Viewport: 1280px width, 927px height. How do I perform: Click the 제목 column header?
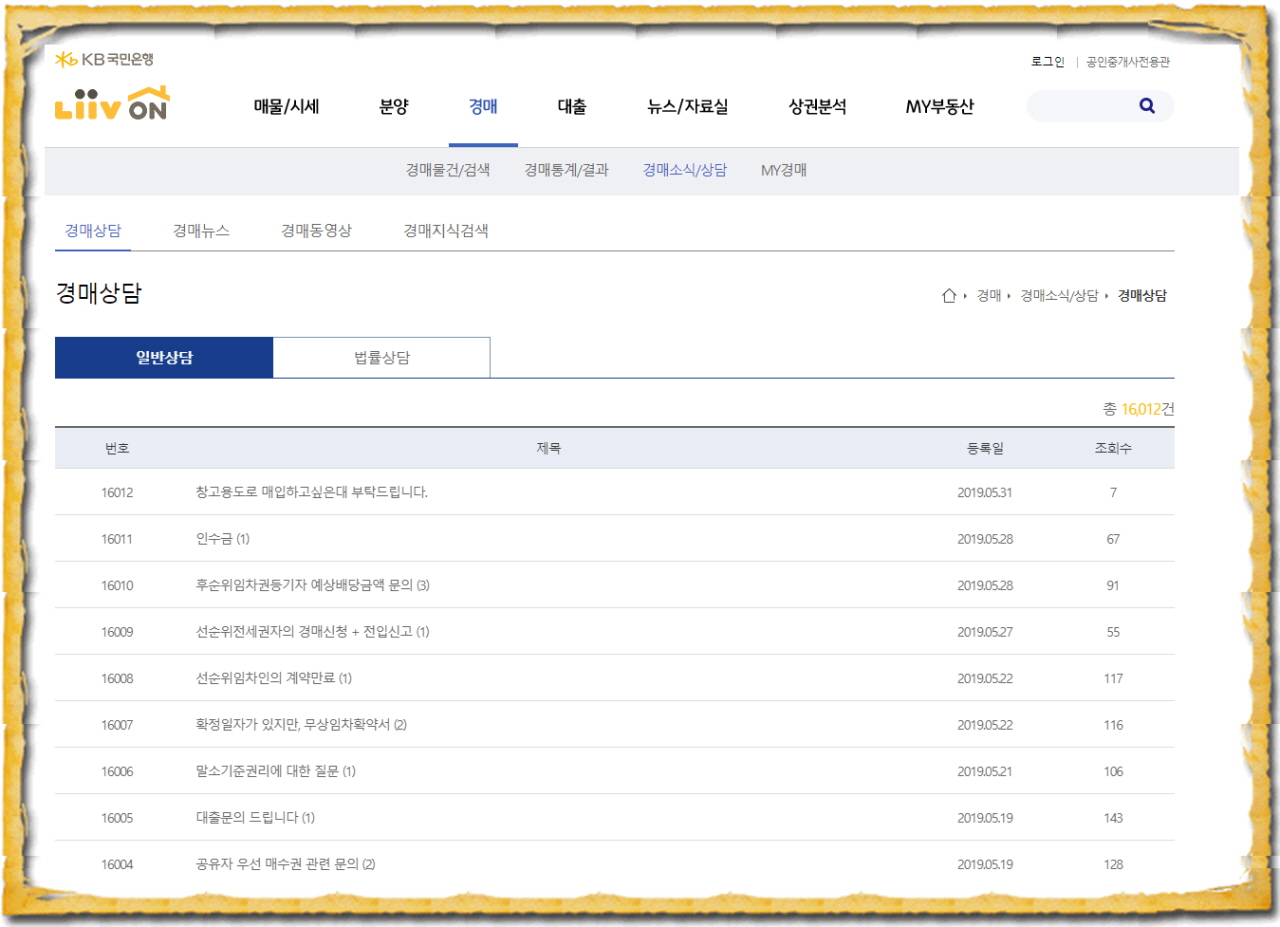coord(549,449)
